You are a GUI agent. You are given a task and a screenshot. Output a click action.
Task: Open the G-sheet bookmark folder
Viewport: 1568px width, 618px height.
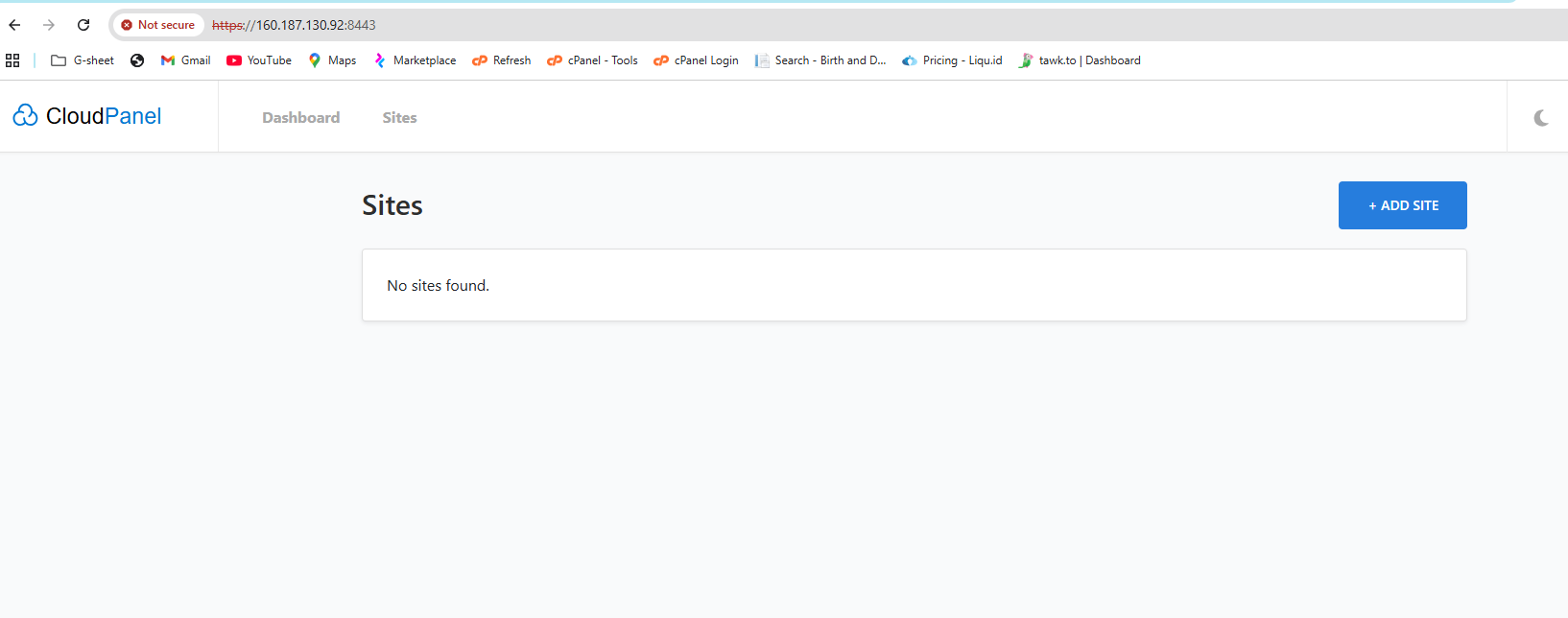pos(83,60)
